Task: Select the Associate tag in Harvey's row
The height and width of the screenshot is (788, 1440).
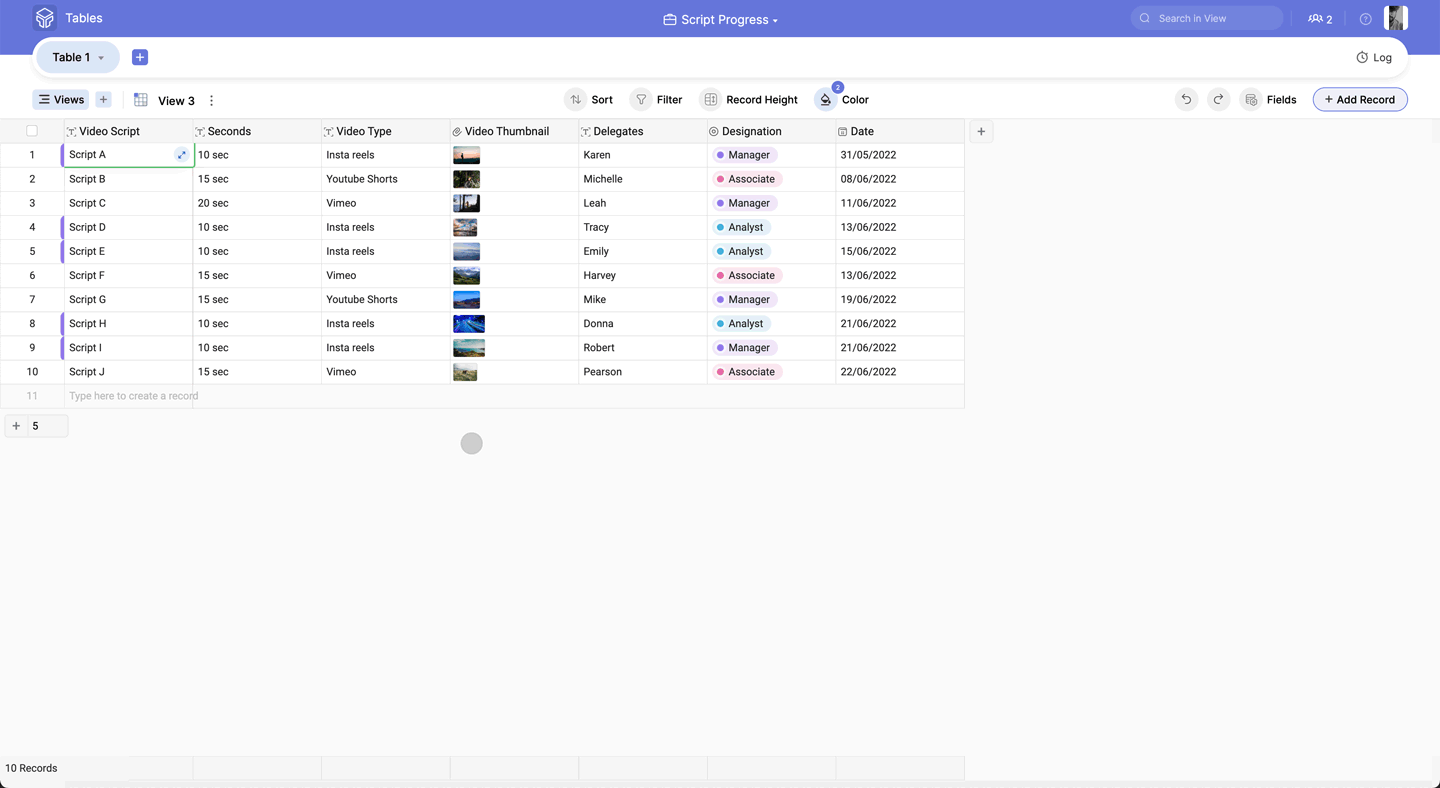Action: 747,275
